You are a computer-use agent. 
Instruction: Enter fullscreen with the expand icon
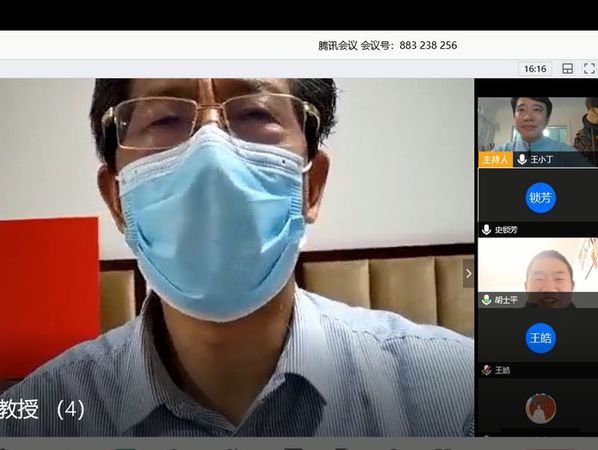(x=590, y=69)
